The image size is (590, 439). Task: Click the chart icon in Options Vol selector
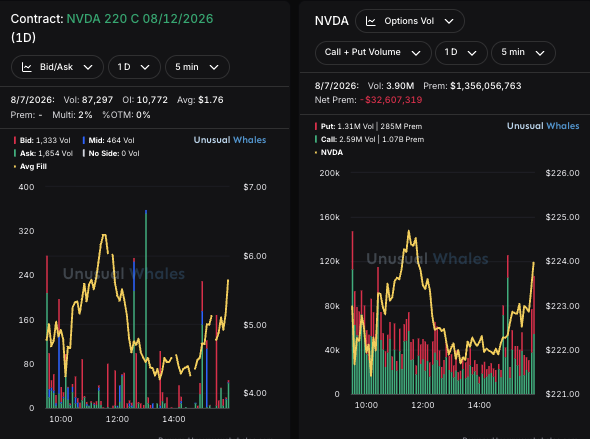point(371,21)
